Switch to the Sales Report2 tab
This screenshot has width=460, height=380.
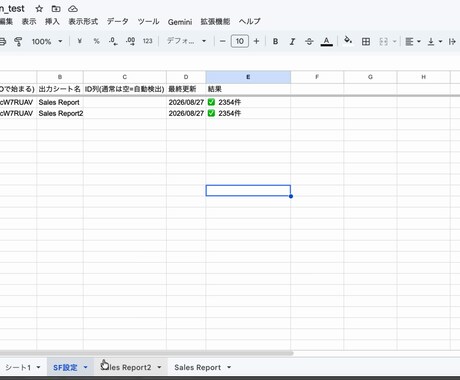coord(126,367)
